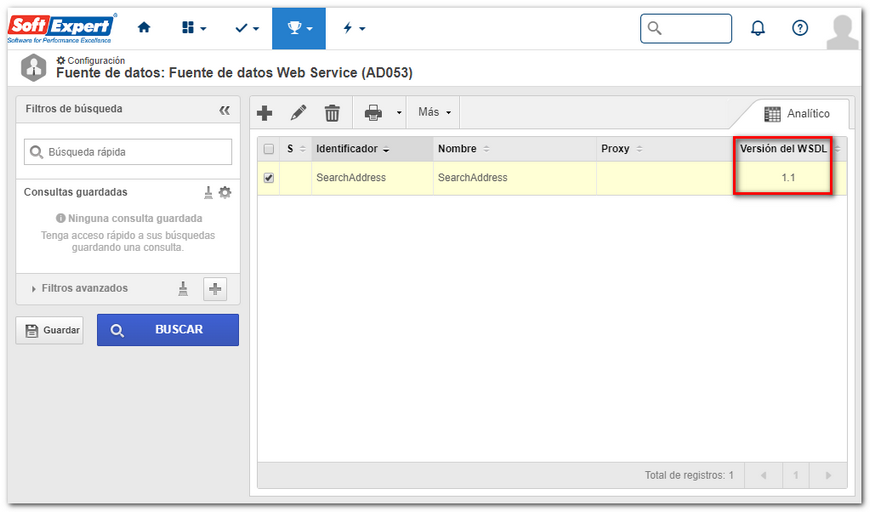Viewport: 870px width, 512px height.
Task: Click the data source module icon
Action: point(34,68)
